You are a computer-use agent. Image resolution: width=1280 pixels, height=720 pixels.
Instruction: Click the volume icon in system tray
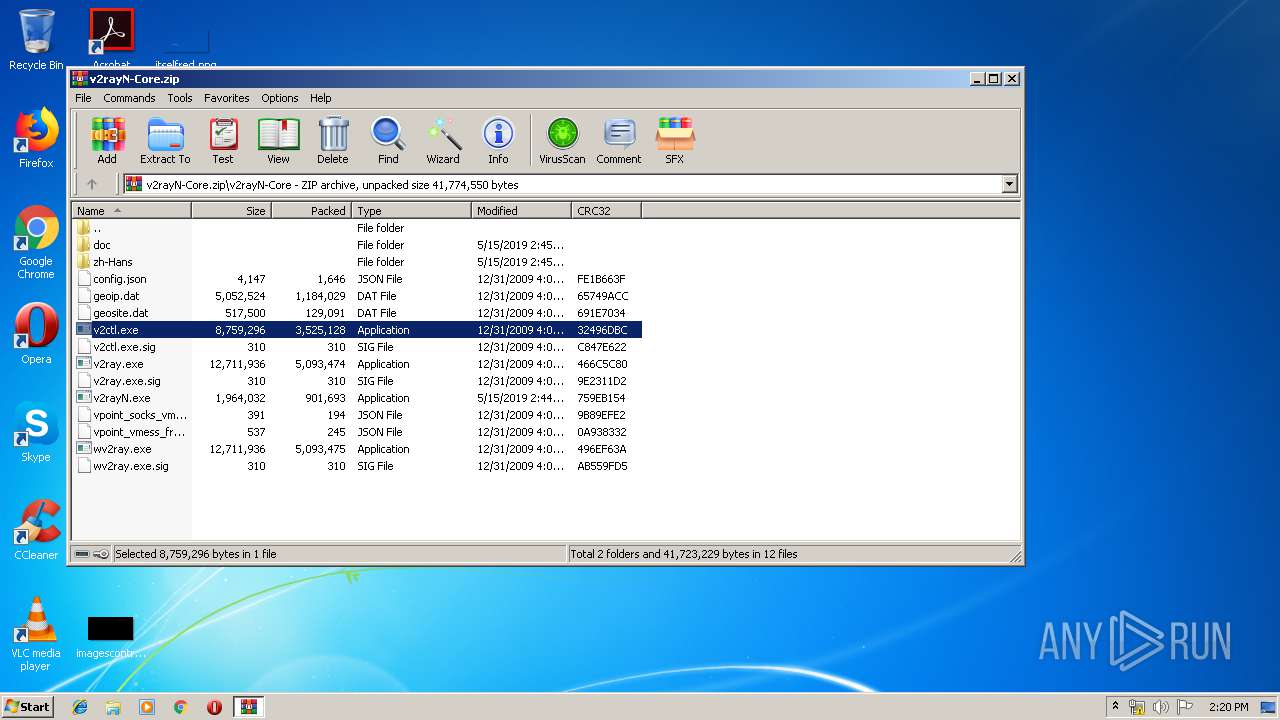tap(1160, 707)
